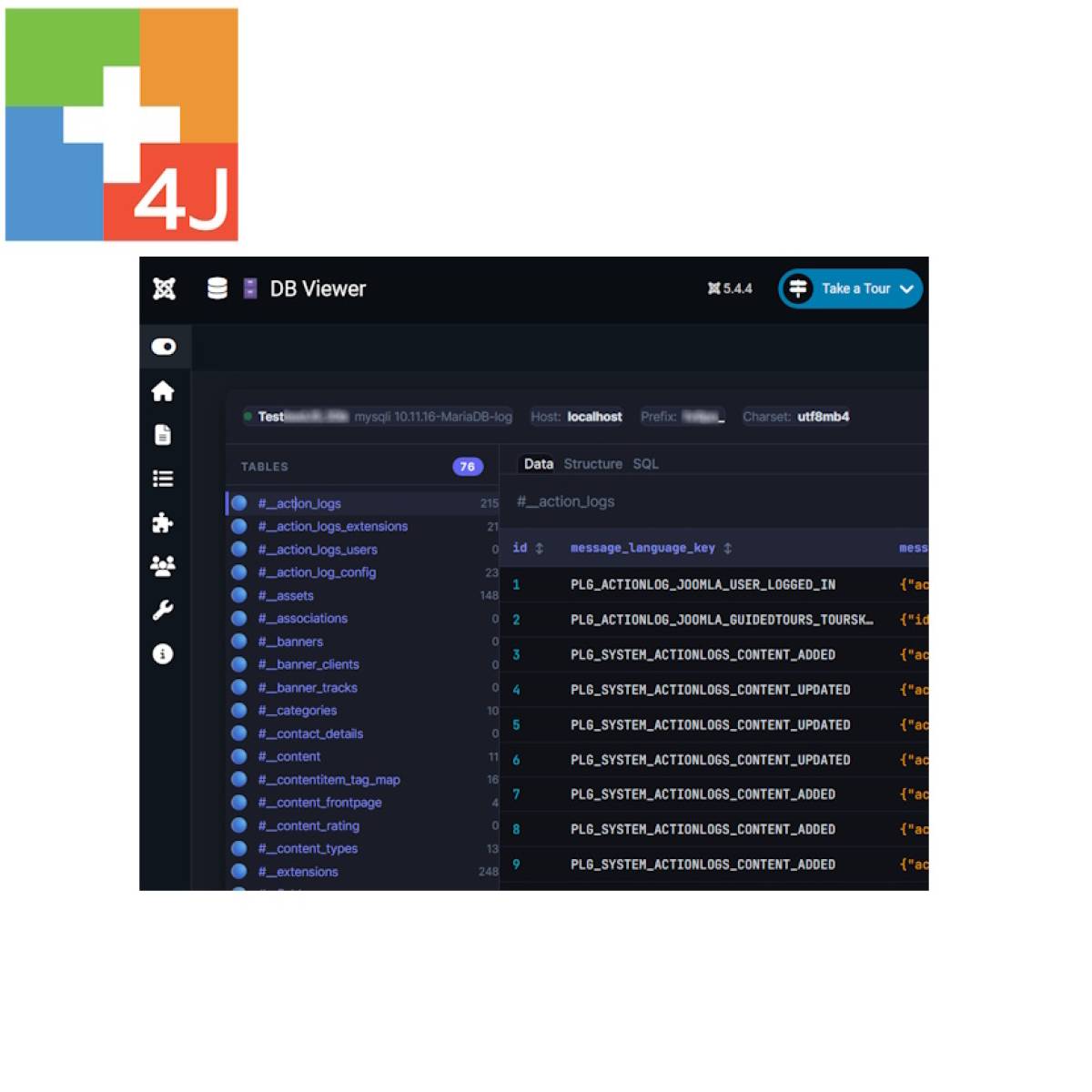
Task: Click the blue dot icon beside #__content
Action: coord(239,756)
